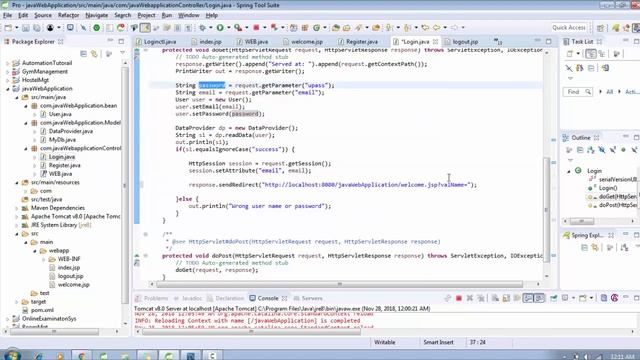The width and height of the screenshot is (640, 360).
Task: Open Display Selected Console dropdown arrow
Action: click(x=573, y=298)
